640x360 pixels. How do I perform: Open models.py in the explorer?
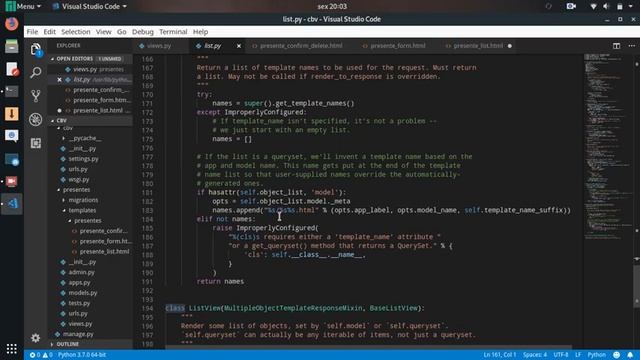pyautogui.click(x=82, y=293)
